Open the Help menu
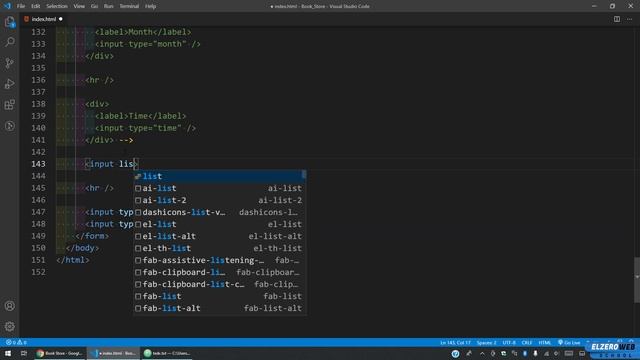The image size is (640, 360). (150, 6)
